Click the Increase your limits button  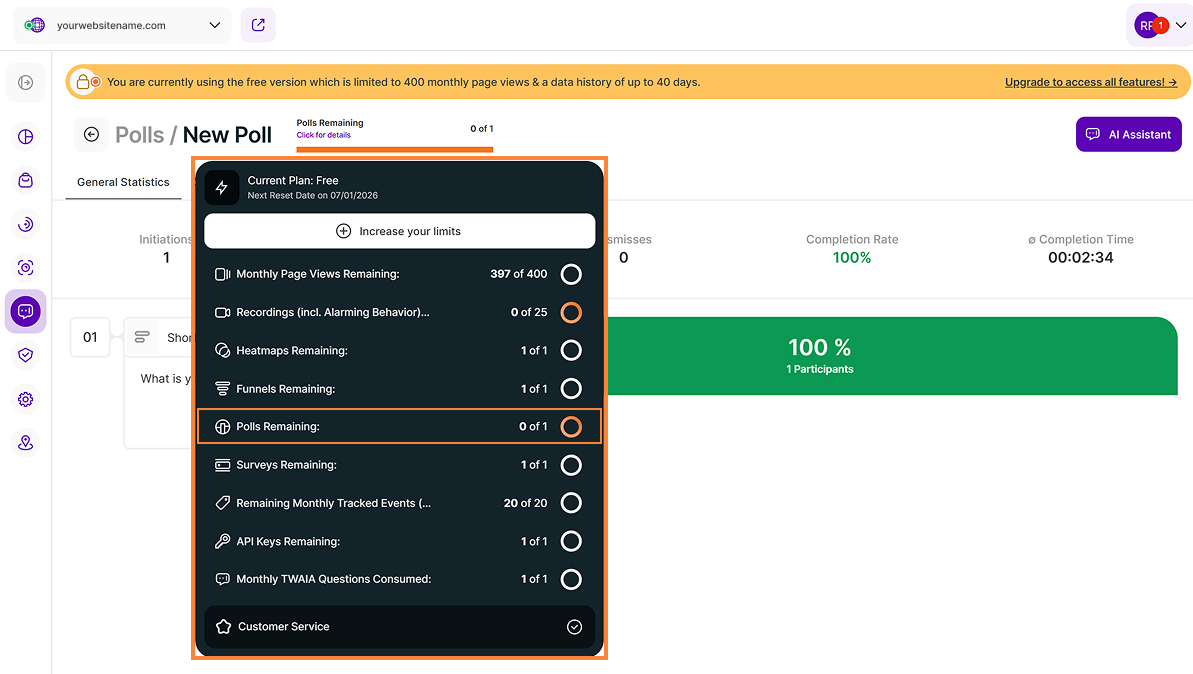(399, 231)
